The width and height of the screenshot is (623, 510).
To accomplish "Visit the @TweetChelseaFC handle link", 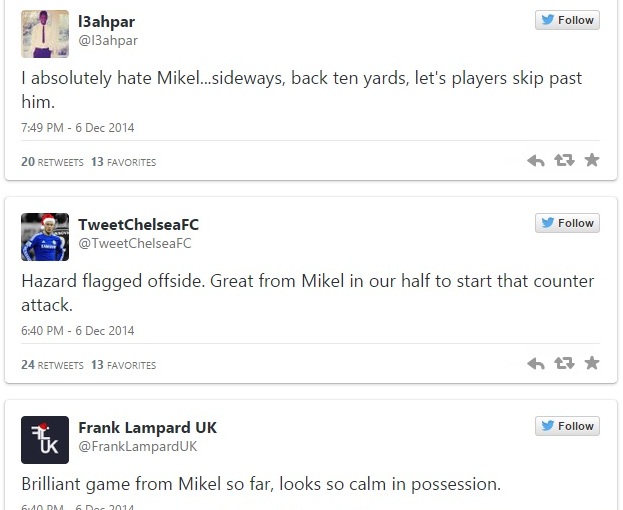I will (x=134, y=244).
